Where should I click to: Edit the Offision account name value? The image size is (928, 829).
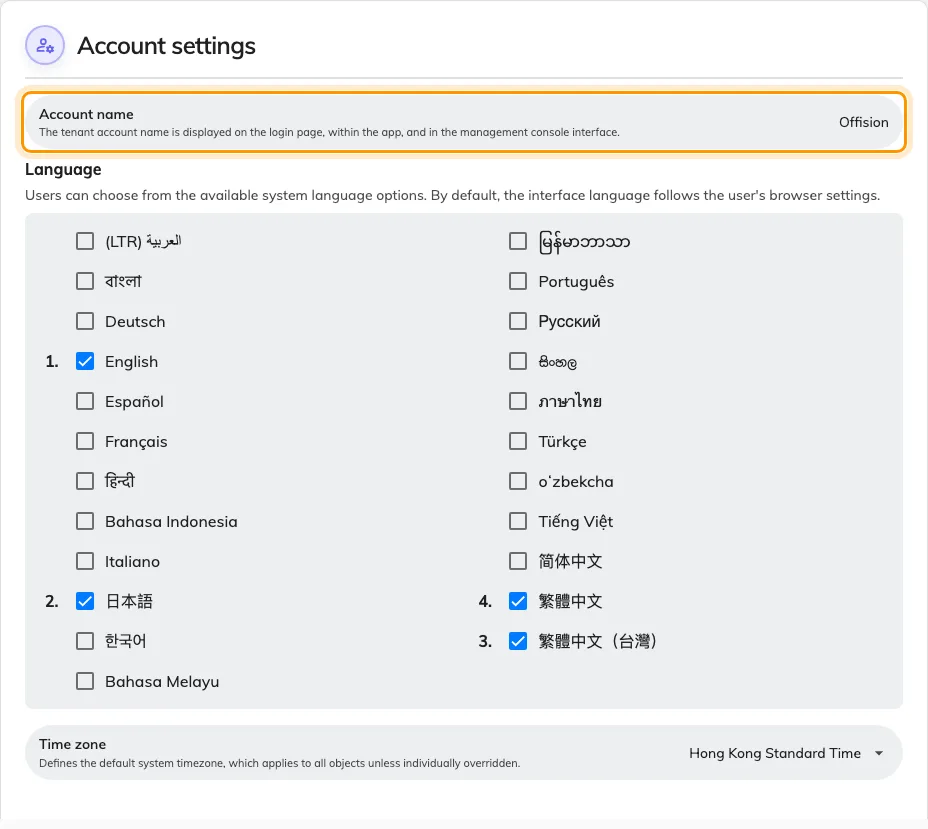(863, 122)
